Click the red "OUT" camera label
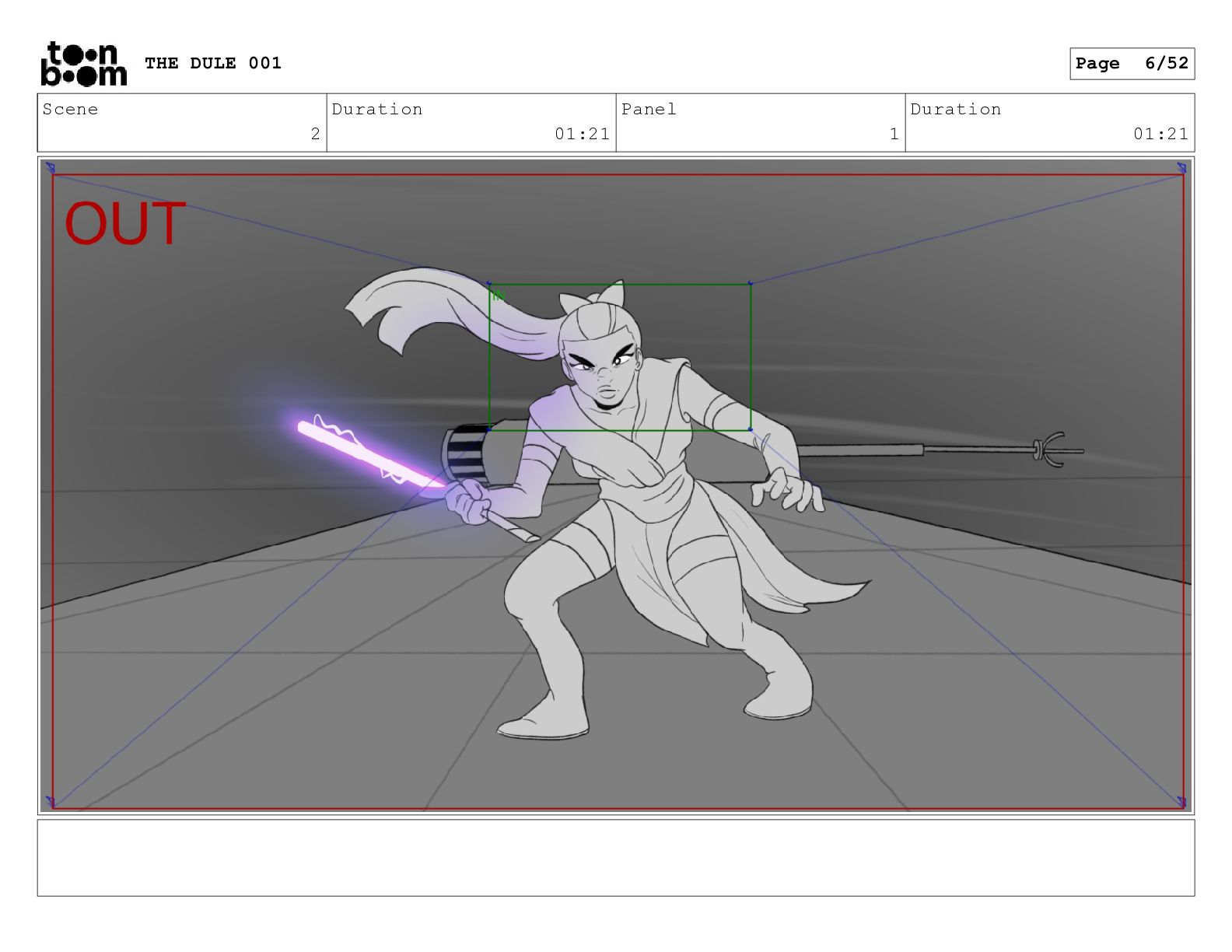The width and height of the screenshot is (1232, 952). 125,224
